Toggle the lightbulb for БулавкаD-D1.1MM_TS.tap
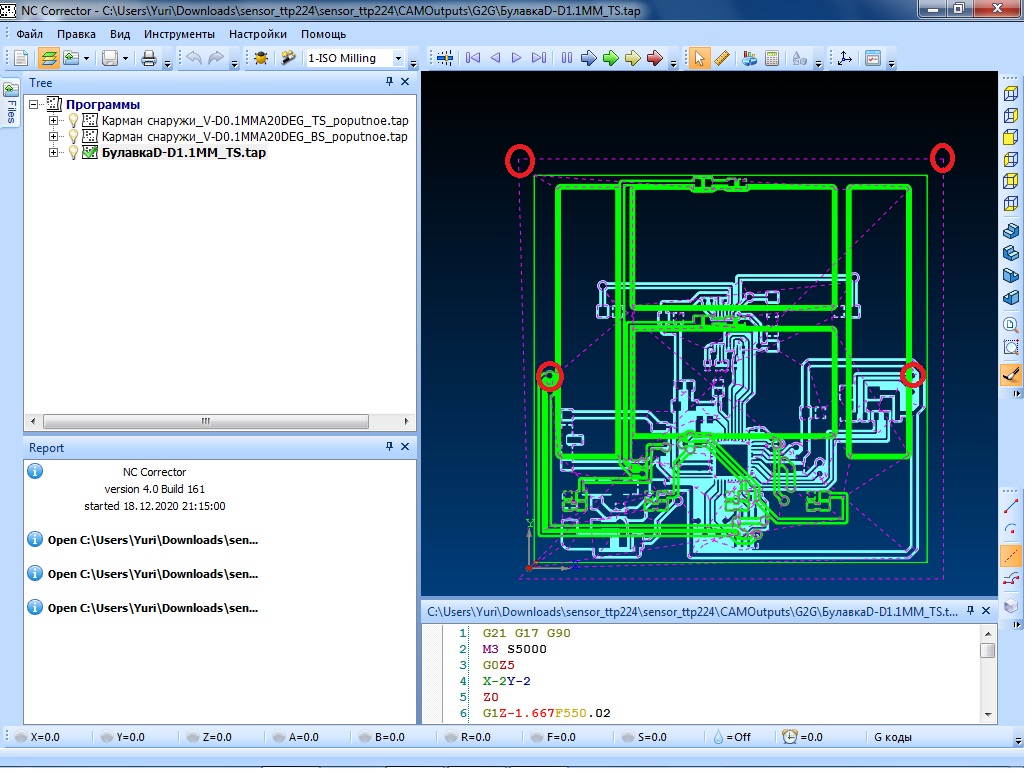Image resolution: width=1032 pixels, height=774 pixels. point(73,153)
